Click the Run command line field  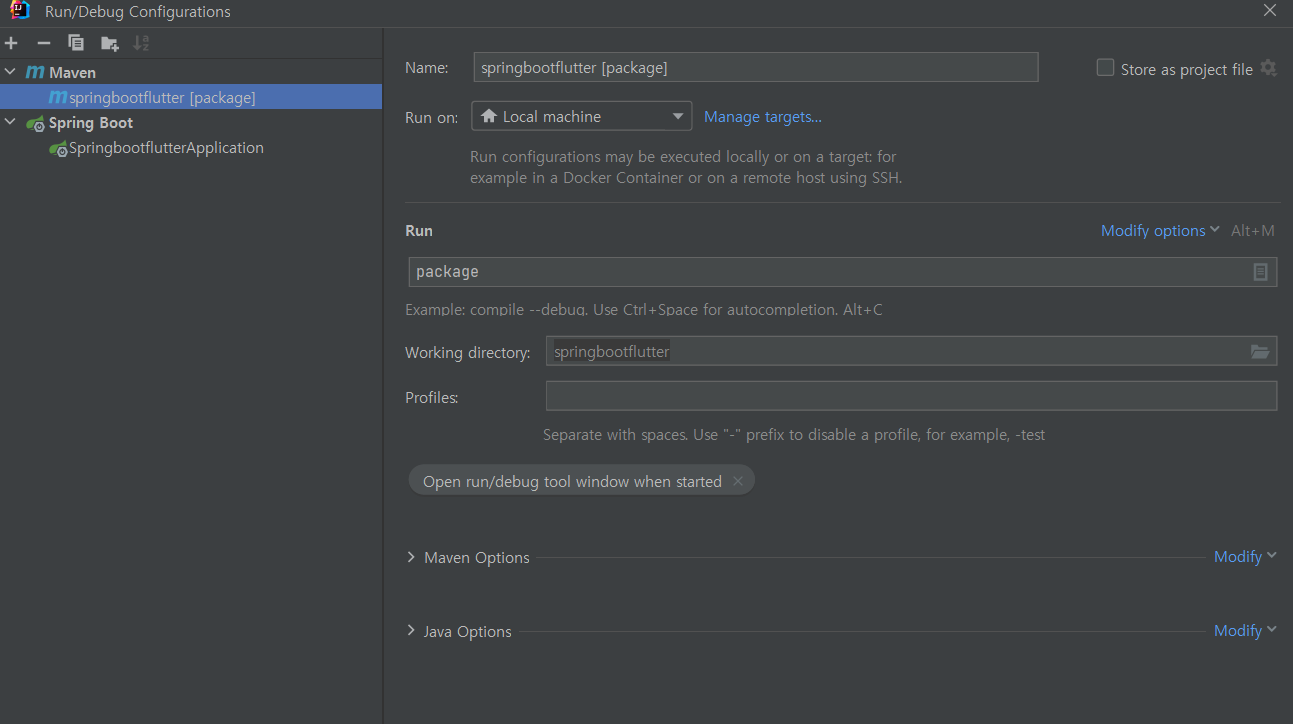point(842,272)
